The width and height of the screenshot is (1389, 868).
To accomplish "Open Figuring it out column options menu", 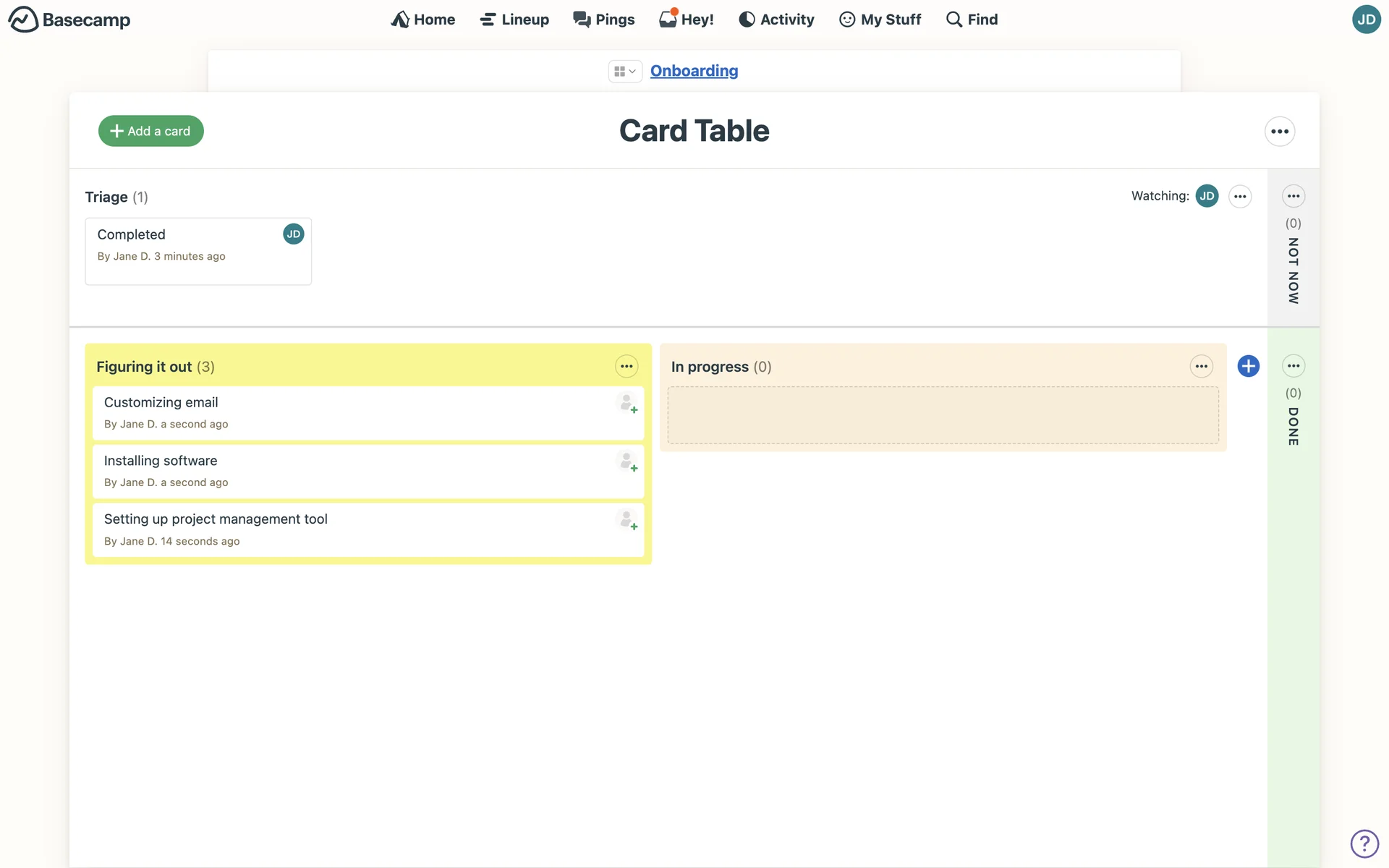I will [626, 367].
